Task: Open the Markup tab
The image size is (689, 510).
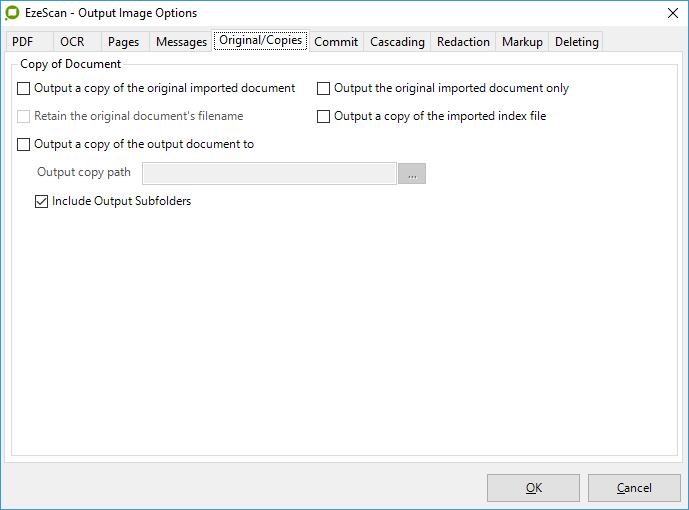Action: (522, 42)
